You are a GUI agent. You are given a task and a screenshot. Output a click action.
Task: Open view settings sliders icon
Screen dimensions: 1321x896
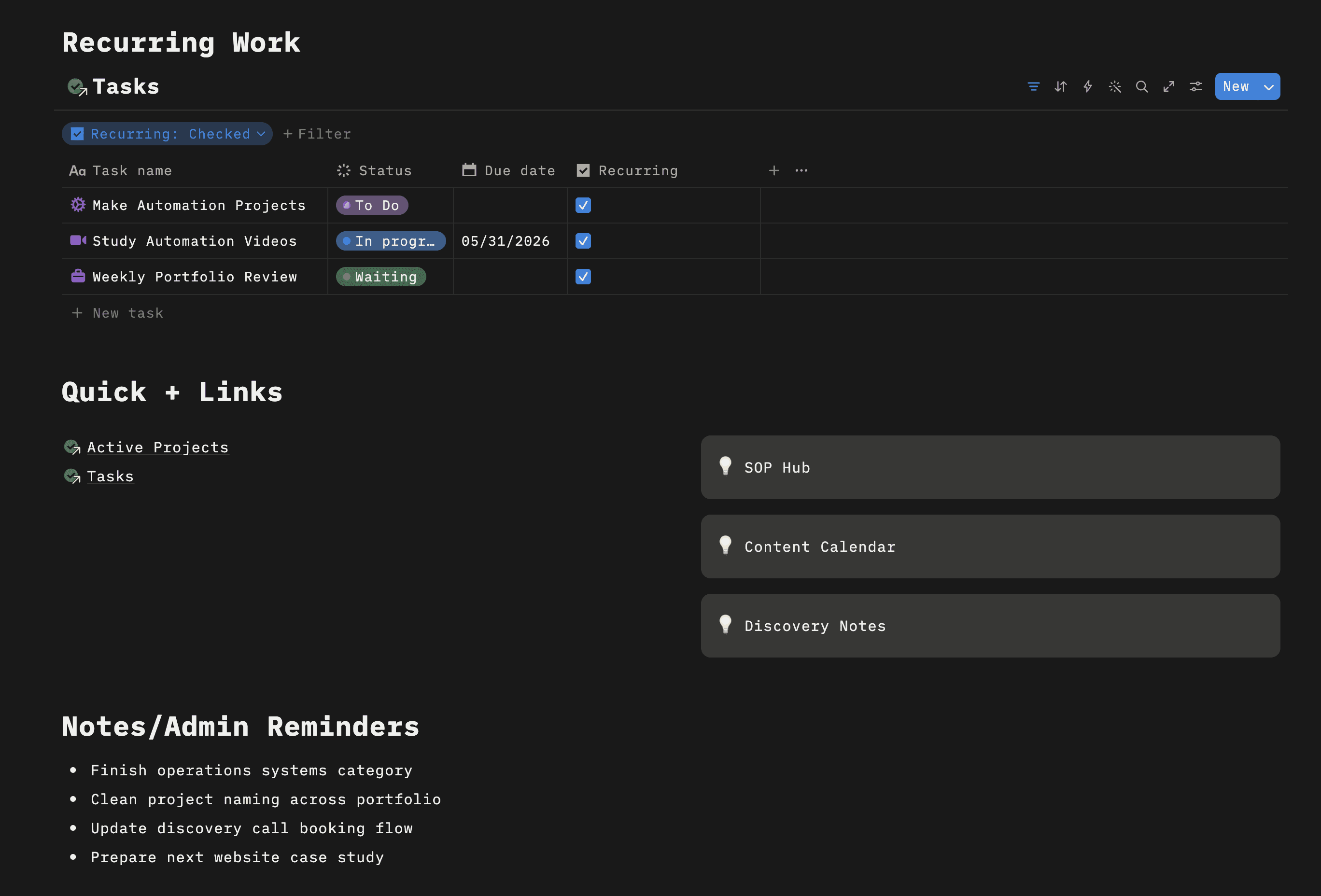tap(1196, 86)
